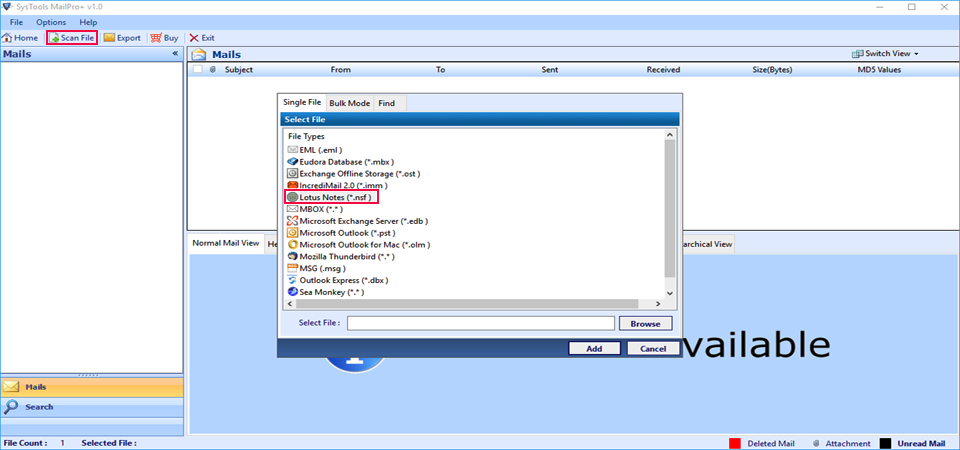
Task: Sort mails by From column
Action: [340, 70]
